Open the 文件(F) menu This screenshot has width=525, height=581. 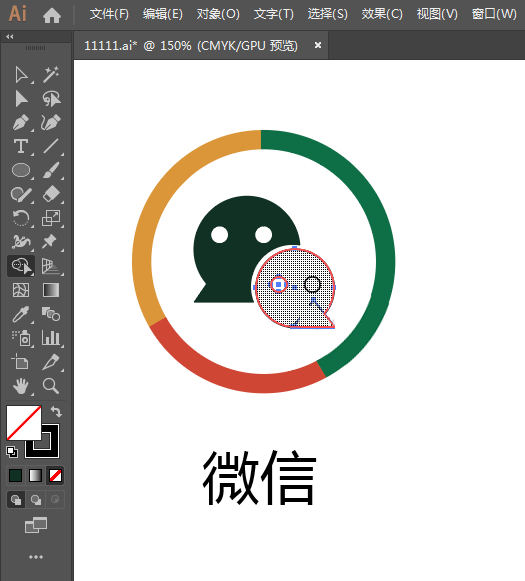coord(109,14)
